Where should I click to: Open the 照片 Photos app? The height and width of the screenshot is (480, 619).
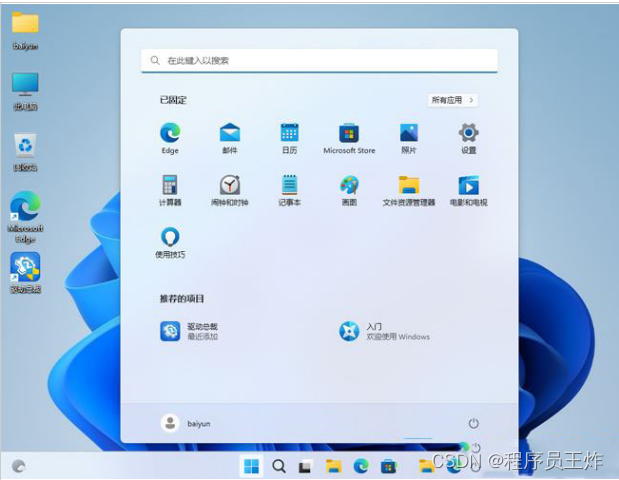409,139
